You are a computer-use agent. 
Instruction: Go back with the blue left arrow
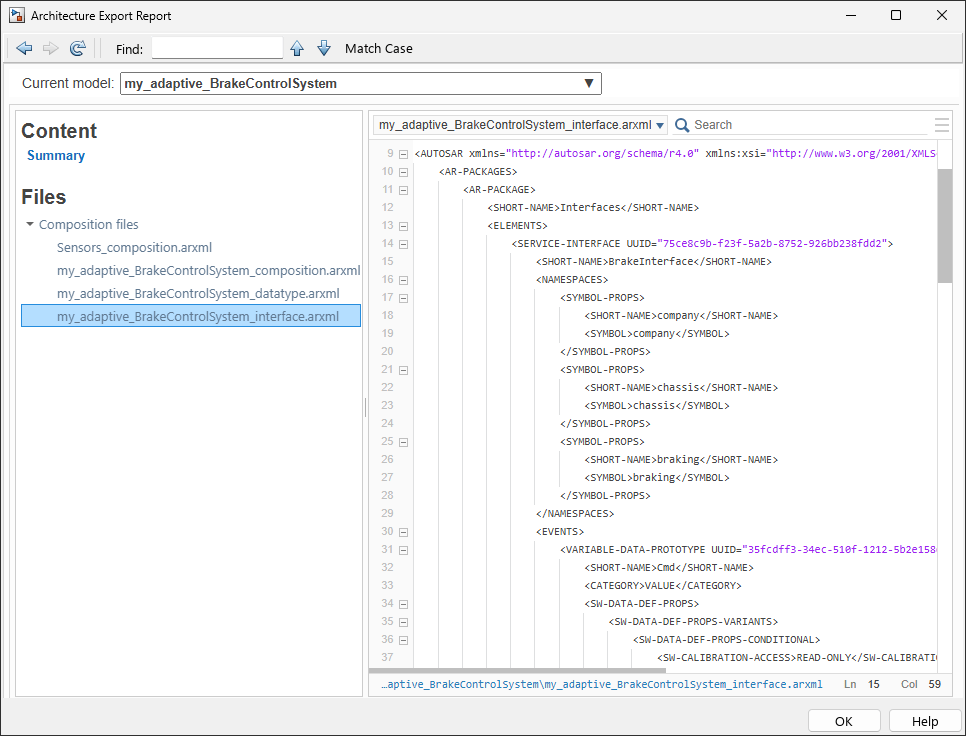tap(24, 48)
